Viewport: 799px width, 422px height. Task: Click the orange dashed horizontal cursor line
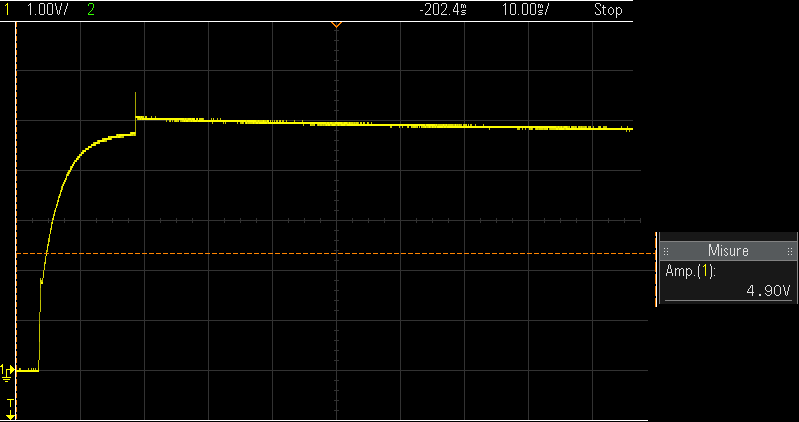pos(336,253)
